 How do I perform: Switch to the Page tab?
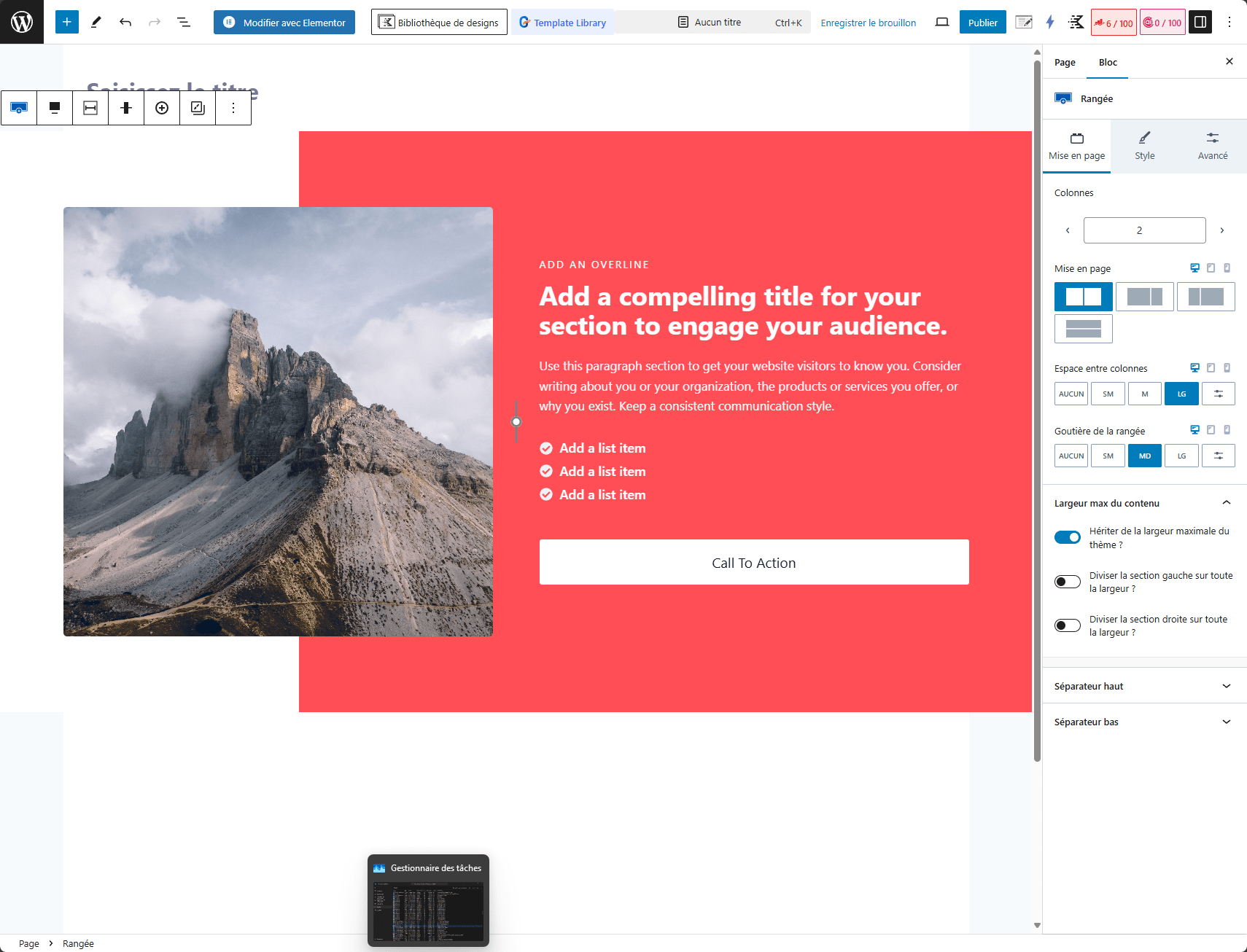click(1065, 63)
